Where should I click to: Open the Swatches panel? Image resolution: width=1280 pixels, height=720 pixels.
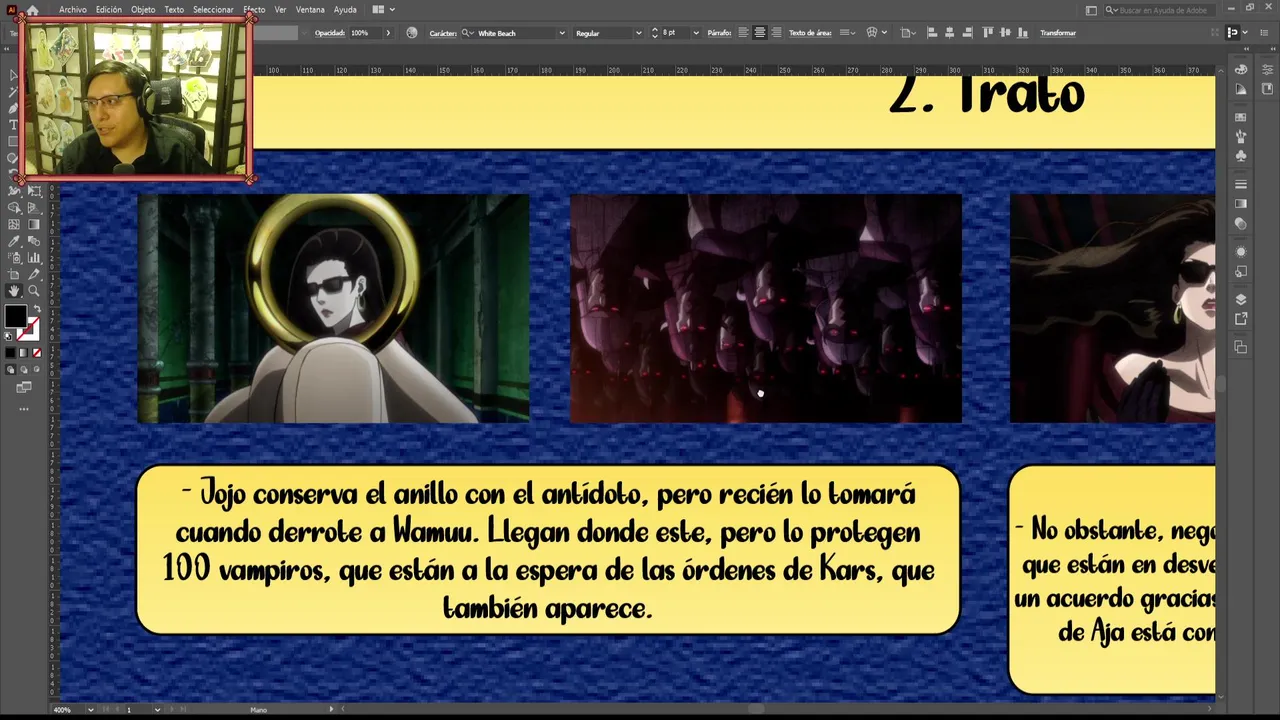1241,117
